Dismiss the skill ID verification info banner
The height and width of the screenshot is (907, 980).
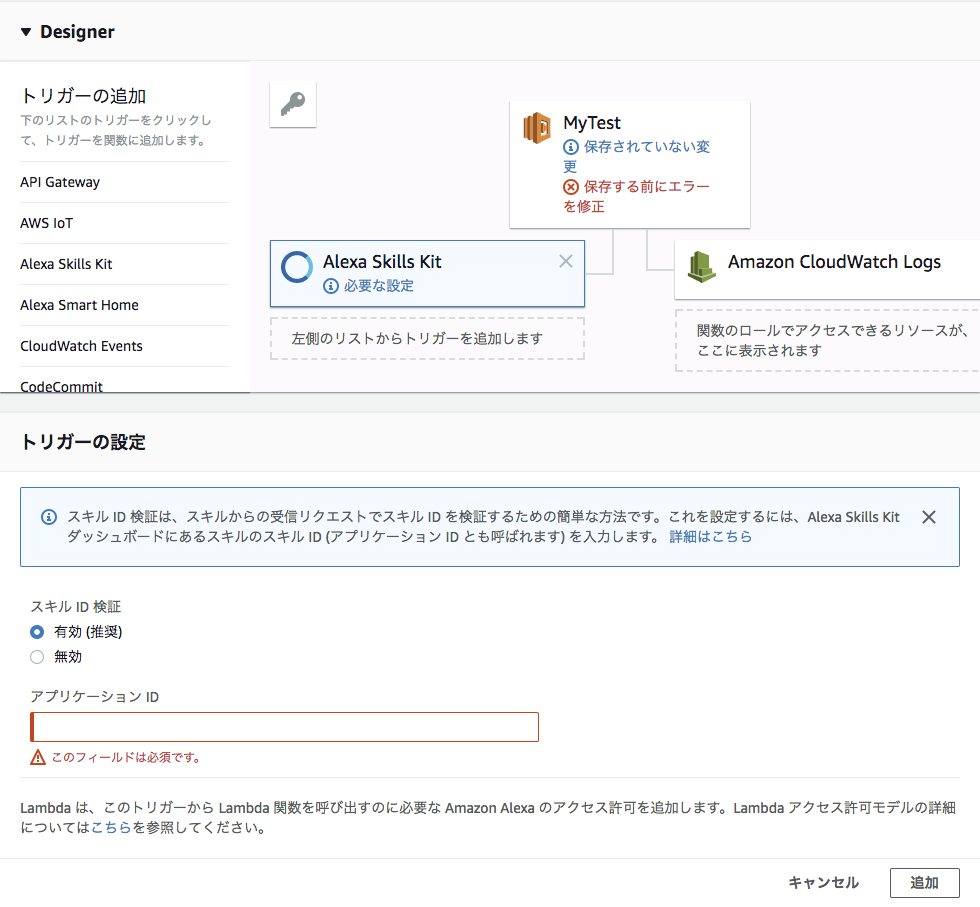point(929,517)
